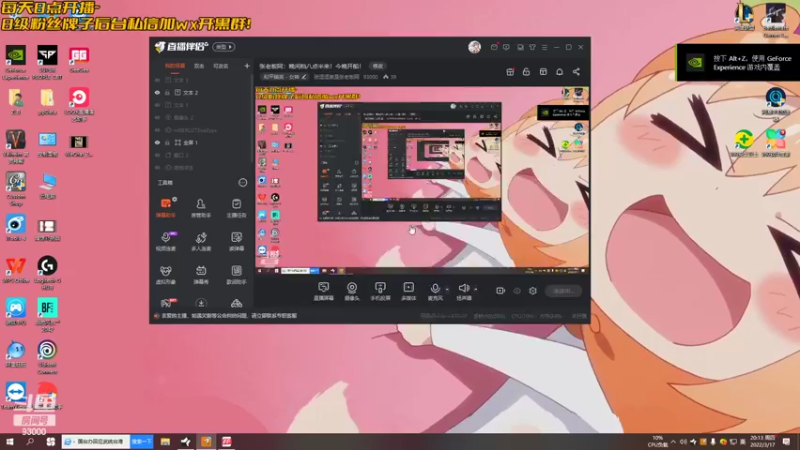Expand the hidden system tray icons chevron

coord(673,442)
